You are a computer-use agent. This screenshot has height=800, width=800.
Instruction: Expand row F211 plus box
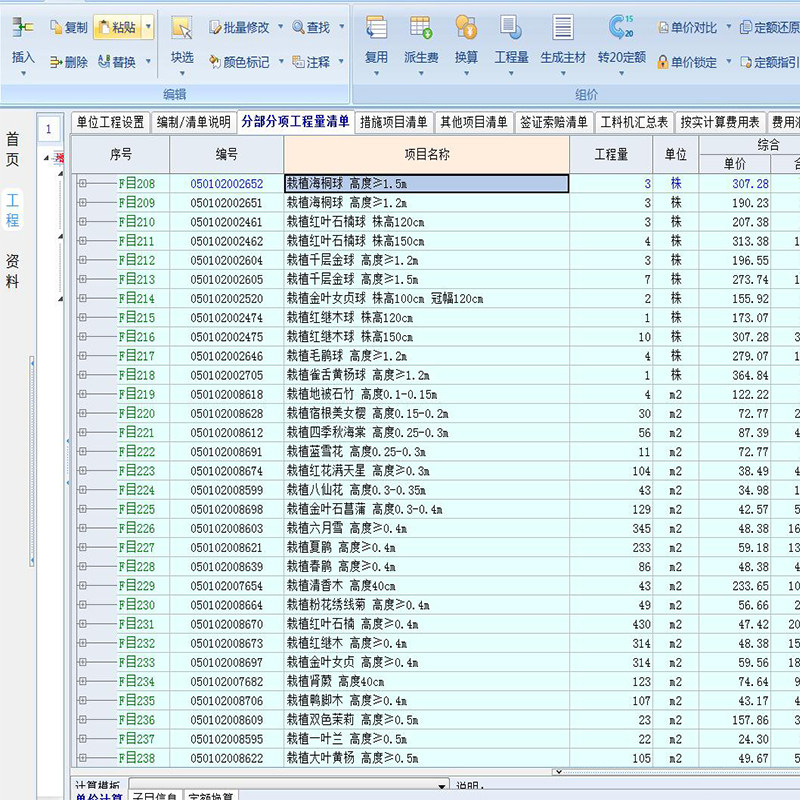pyautogui.click(x=83, y=241)
